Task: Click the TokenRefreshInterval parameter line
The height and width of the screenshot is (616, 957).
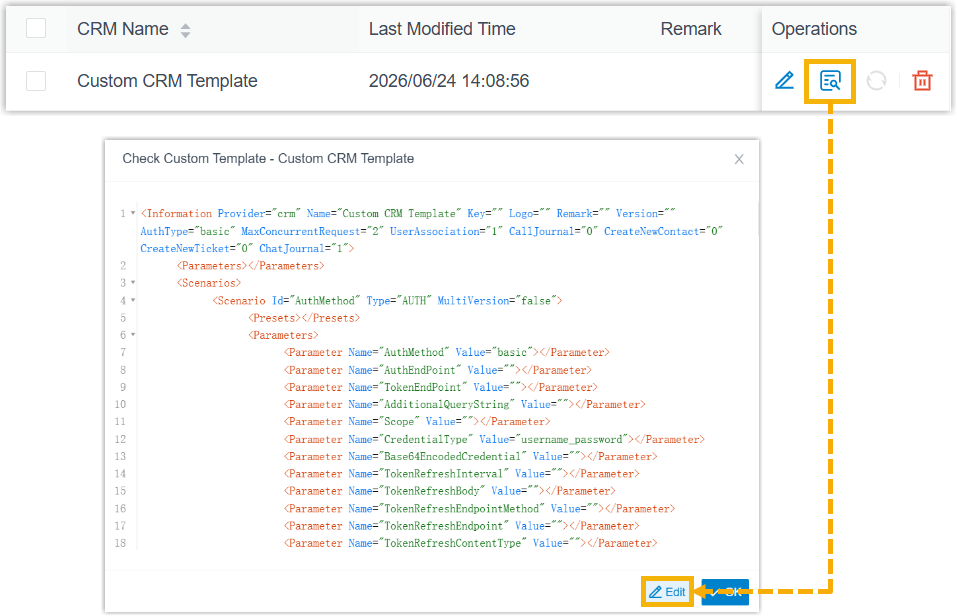Action: tap(461, 473)
